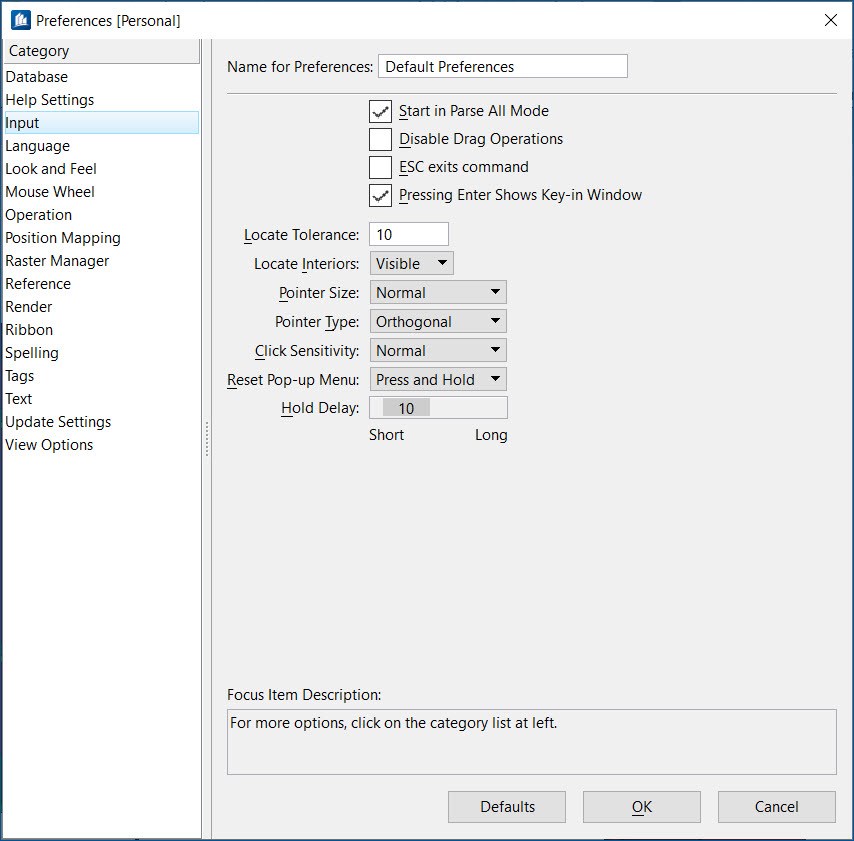Open the Look and Feel category

click(x=50, y=168)
